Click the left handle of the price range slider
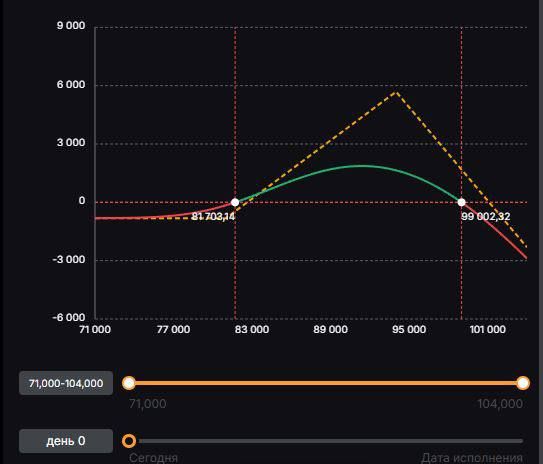Screen dimensions: 543x464 pyautogui.click(x=129, y=383)
